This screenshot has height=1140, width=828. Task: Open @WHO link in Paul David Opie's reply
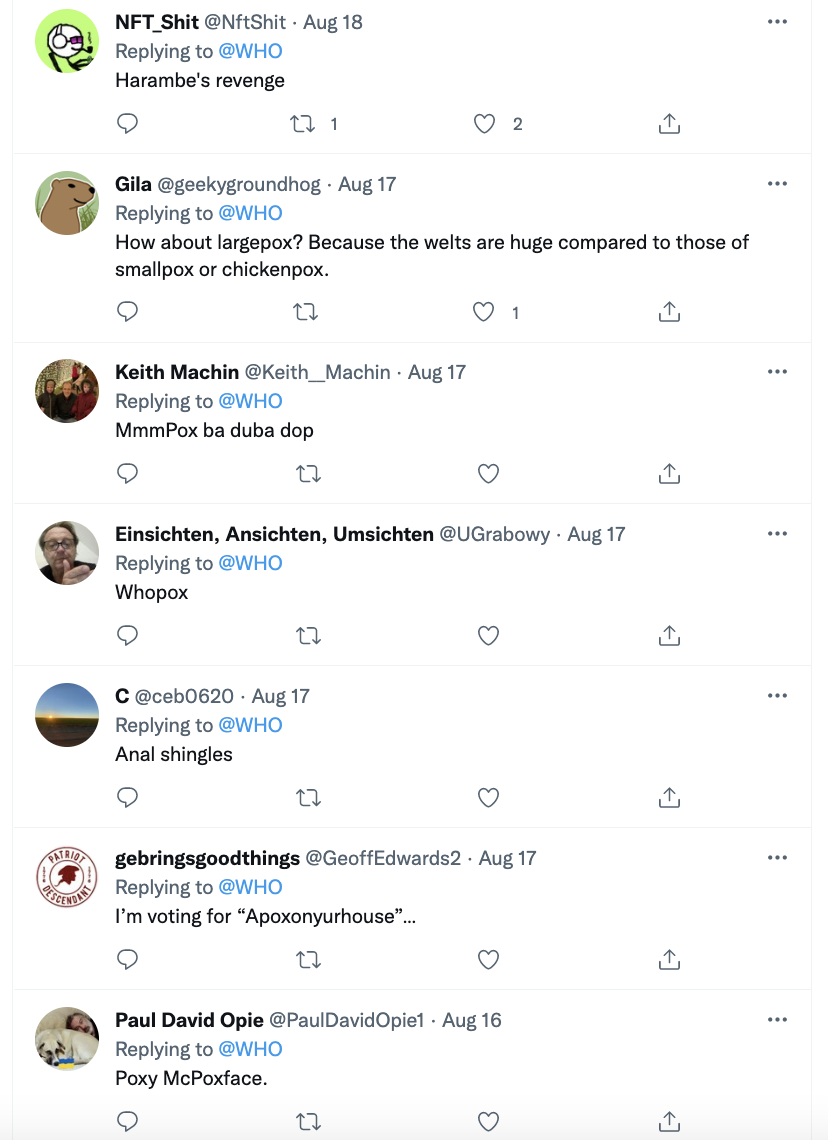(250, 1049)
